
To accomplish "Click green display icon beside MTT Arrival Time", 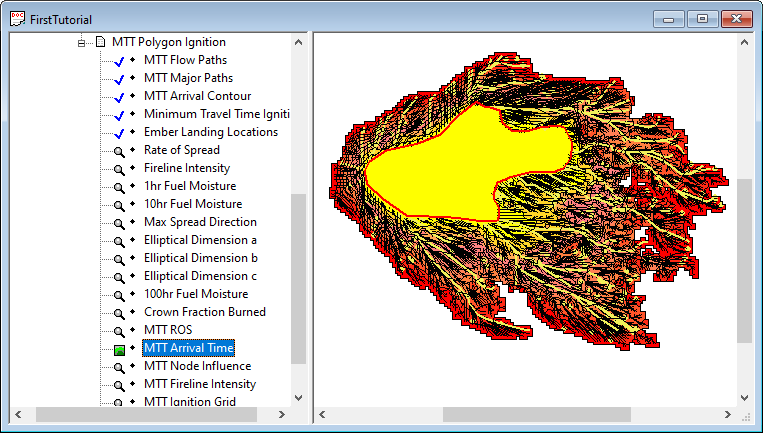I will (x=119, y=350).
